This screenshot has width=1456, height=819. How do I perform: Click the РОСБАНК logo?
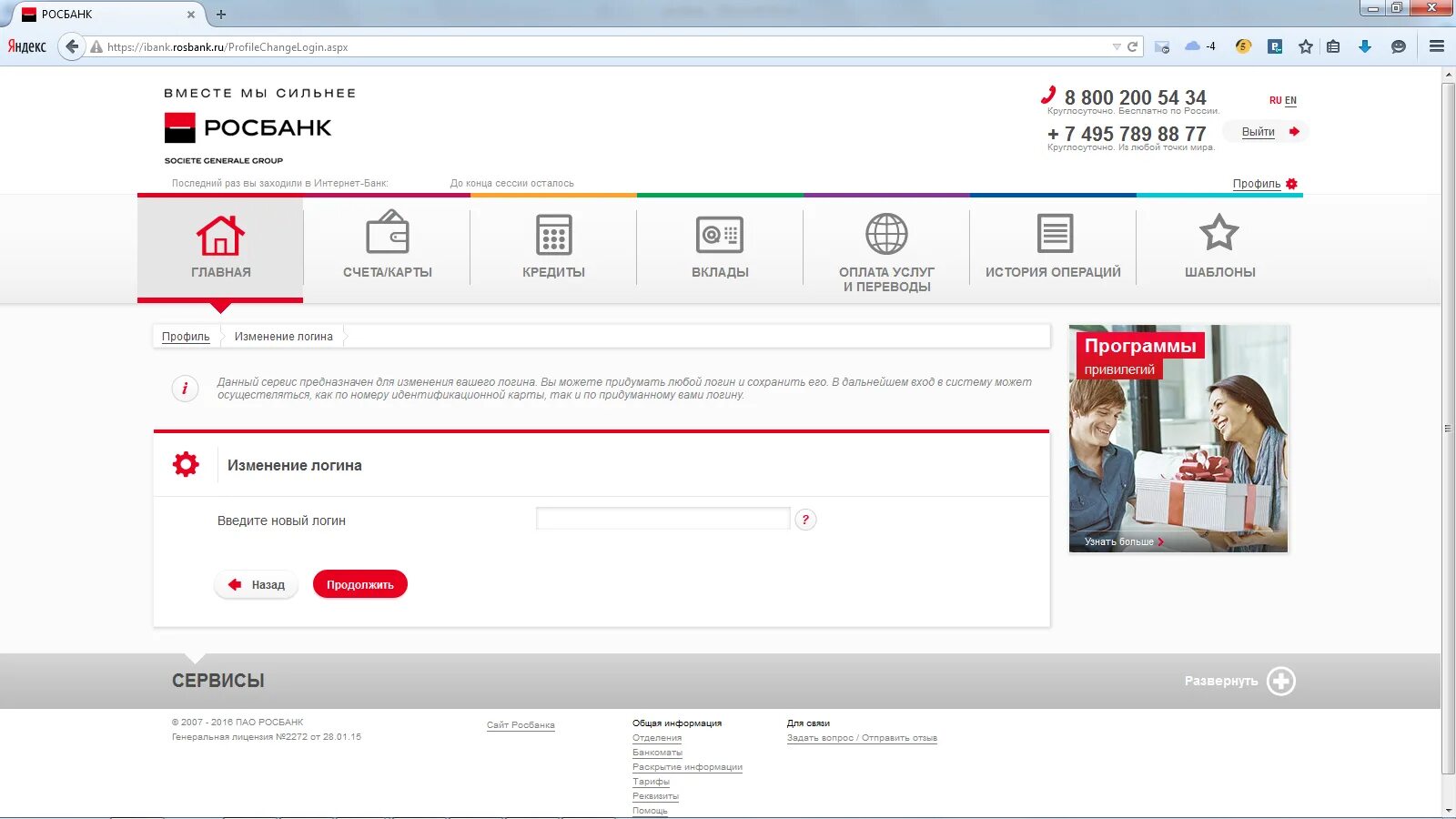248,128
